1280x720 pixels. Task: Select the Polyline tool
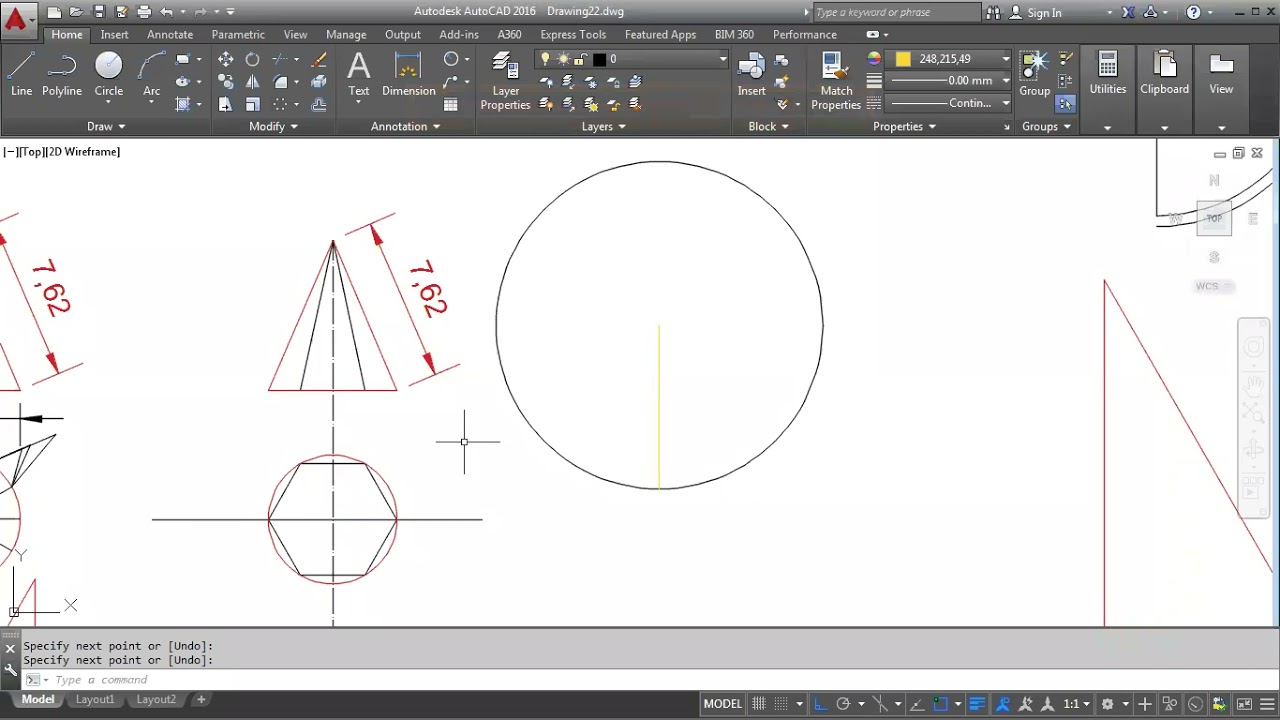coord(62,75)
